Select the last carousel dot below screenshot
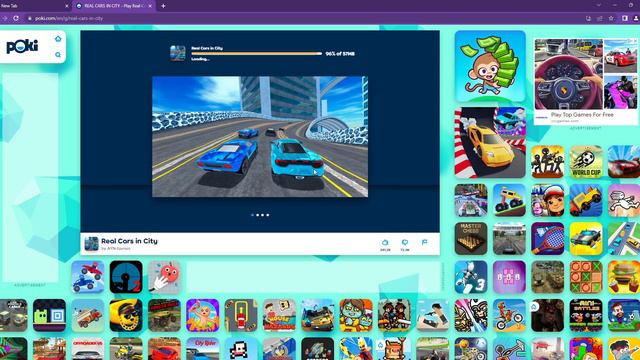The image size is (640, 360). point(268,215)
